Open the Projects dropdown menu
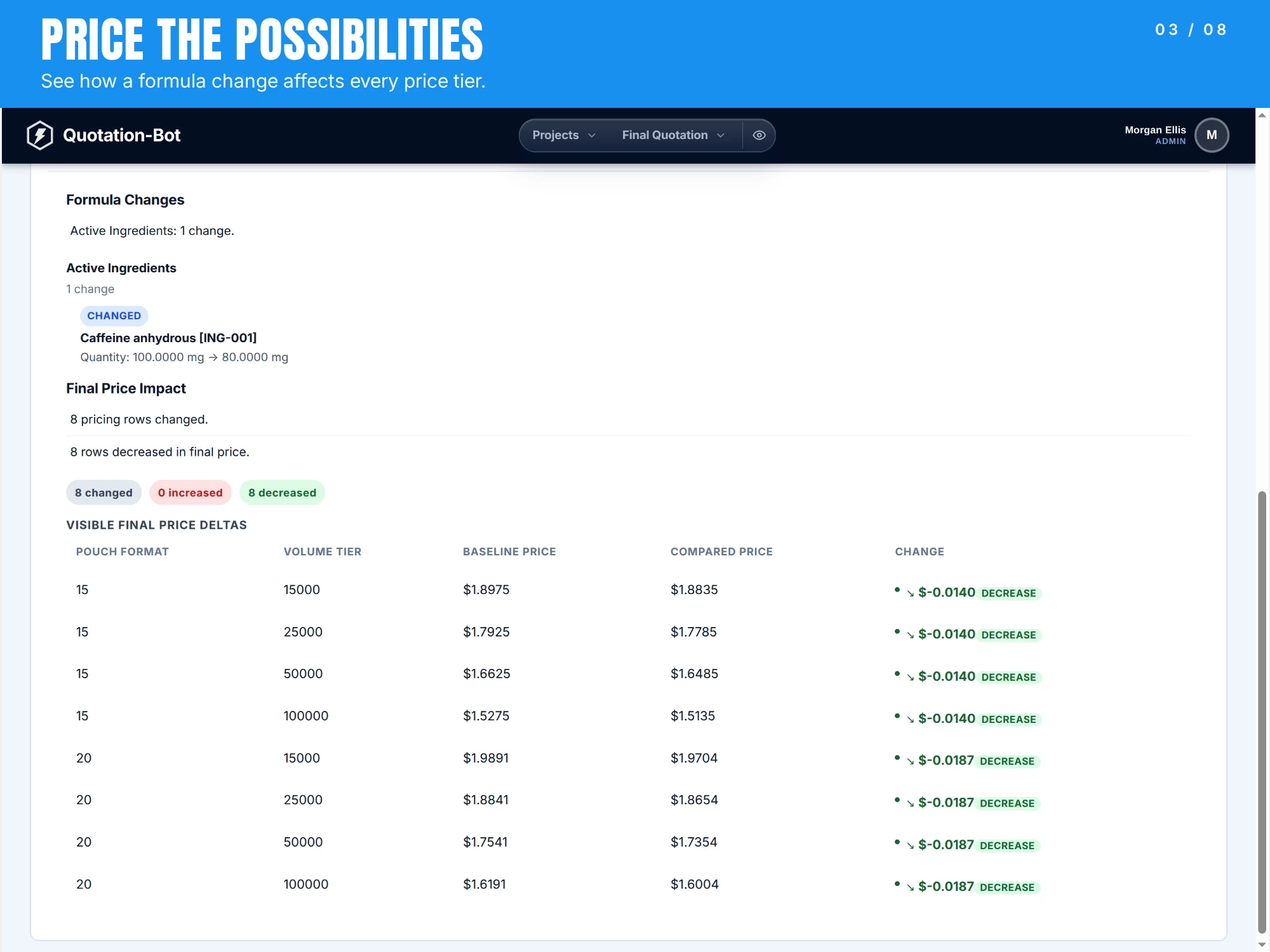1270x952 pixels. (x=564, y=135)
